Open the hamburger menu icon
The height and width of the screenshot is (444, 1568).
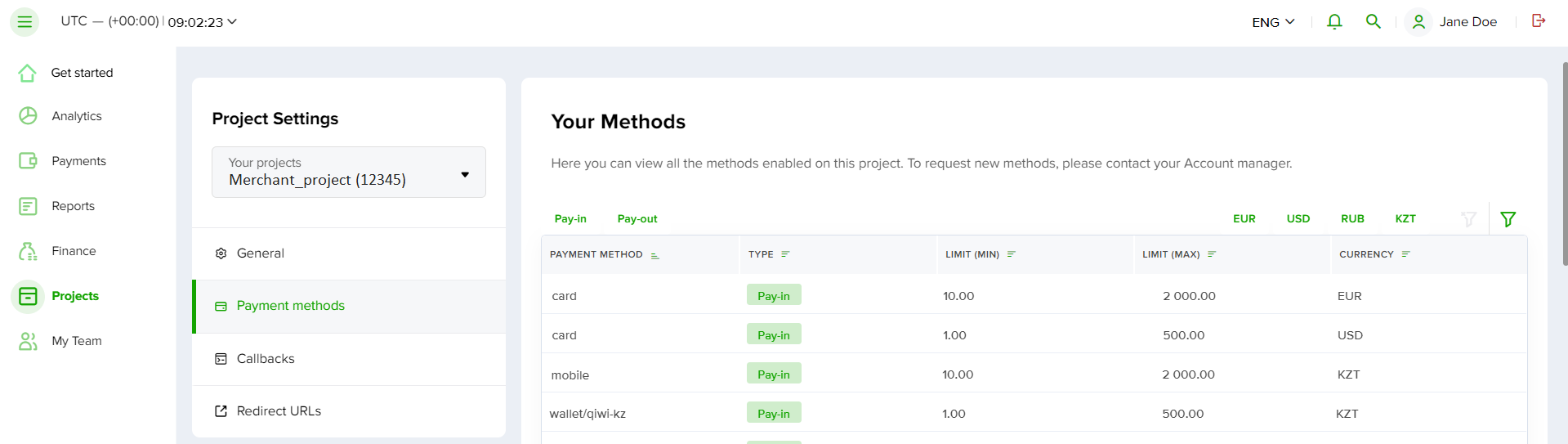click(25, 22)
